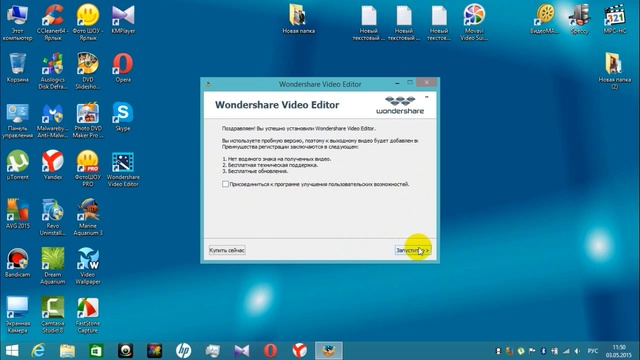Close the Wondershare Video Editor installer window
Image resolution: width=640 pixels, height=360 pixels.
pos(427,82)
